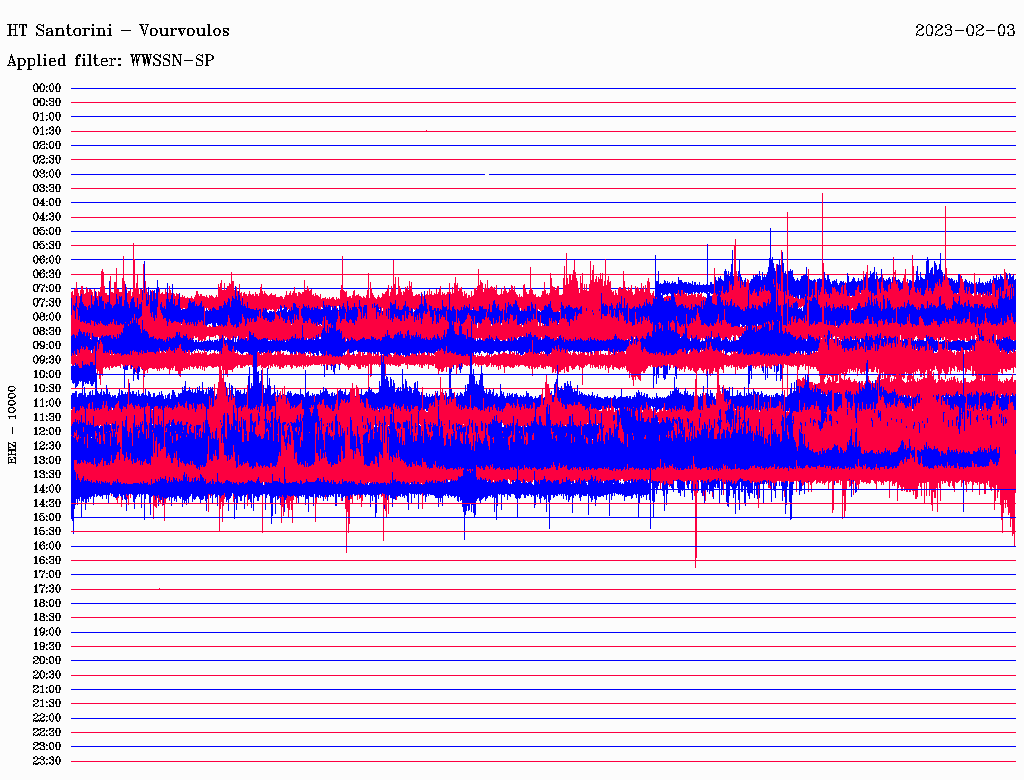1024x780 pixels.
Task: Select the 01:30 time label
Action: tap(47, 131)
